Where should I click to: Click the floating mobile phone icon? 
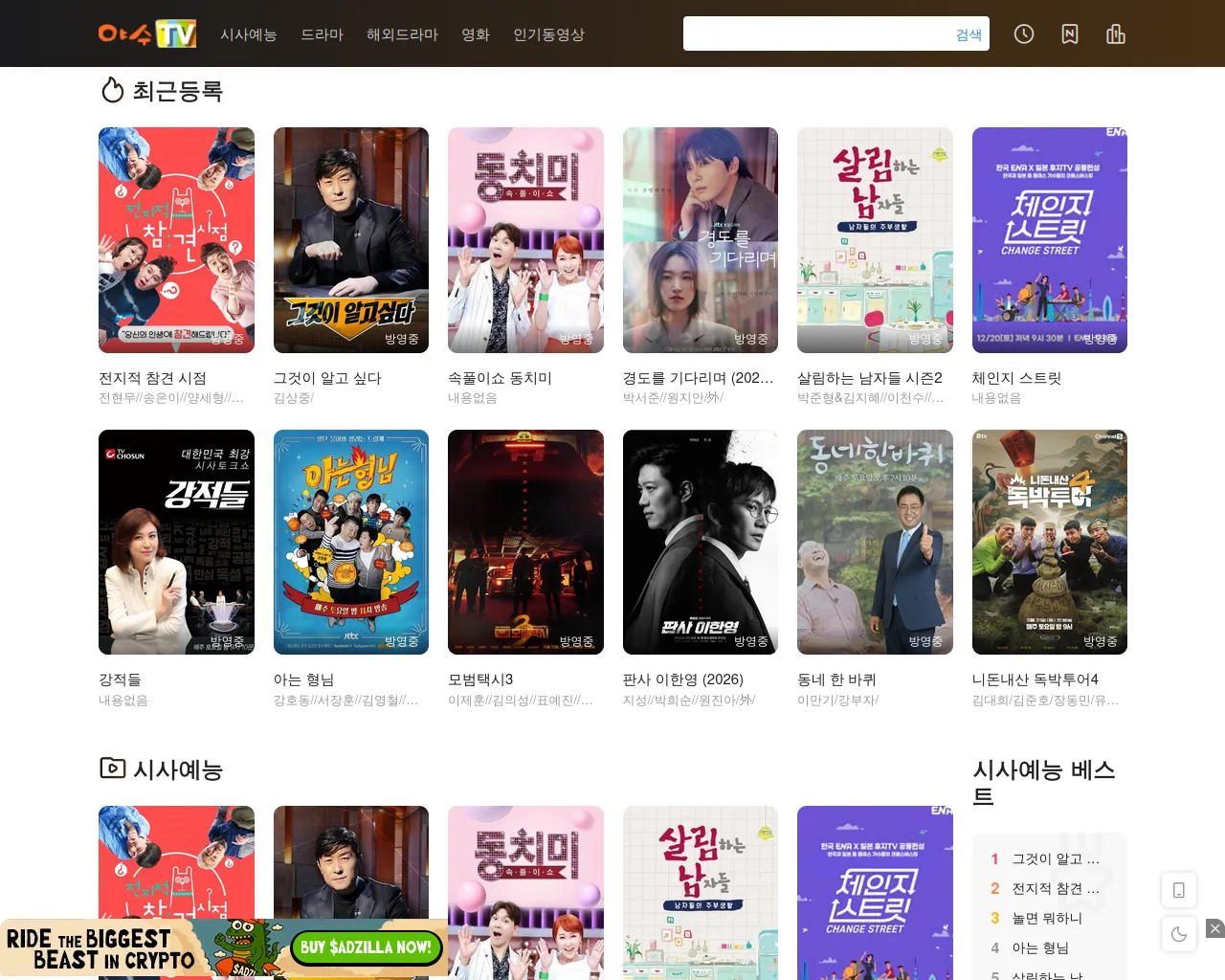1179,890
